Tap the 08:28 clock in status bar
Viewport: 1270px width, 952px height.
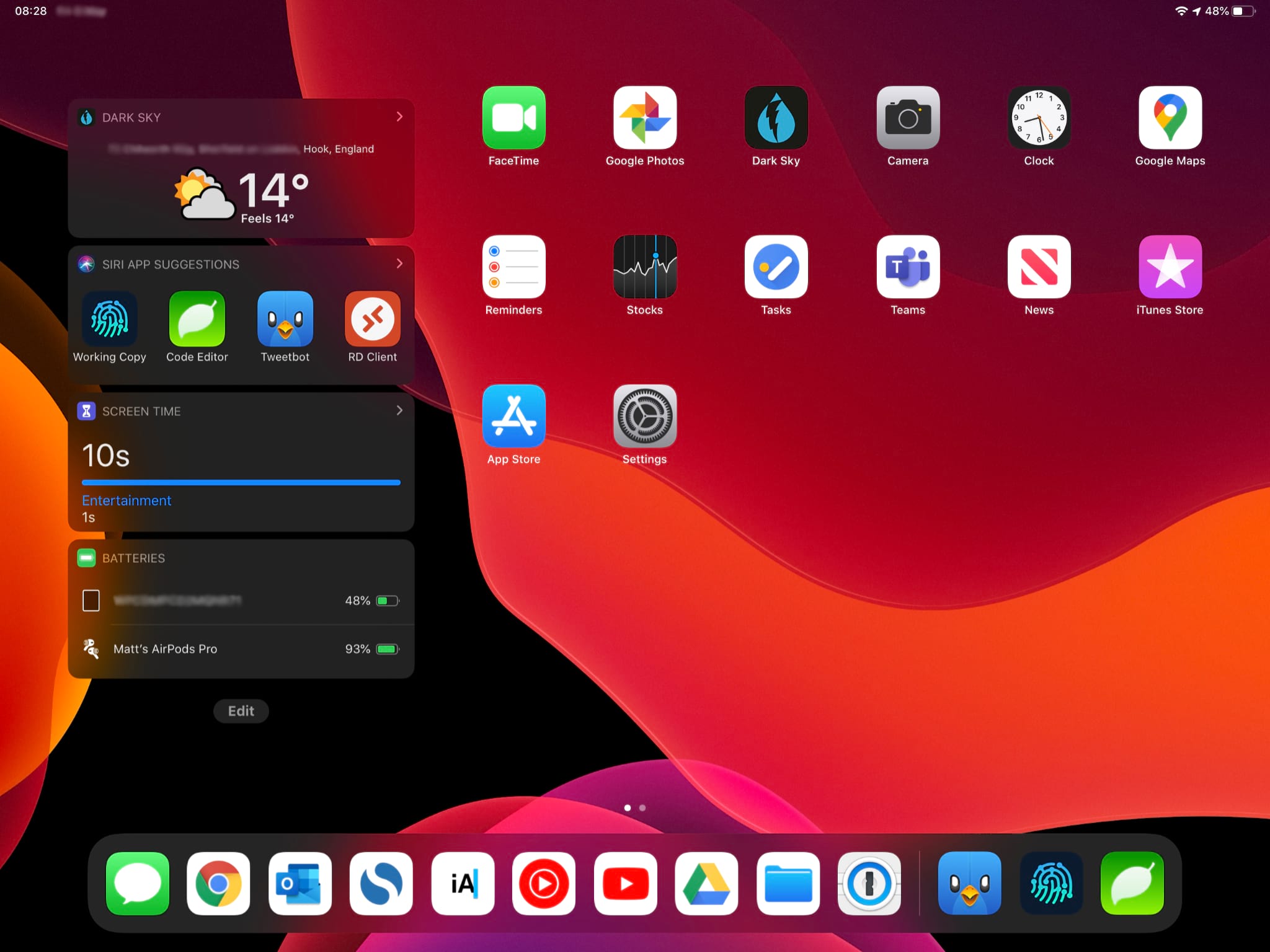click(x=31, y=11)
